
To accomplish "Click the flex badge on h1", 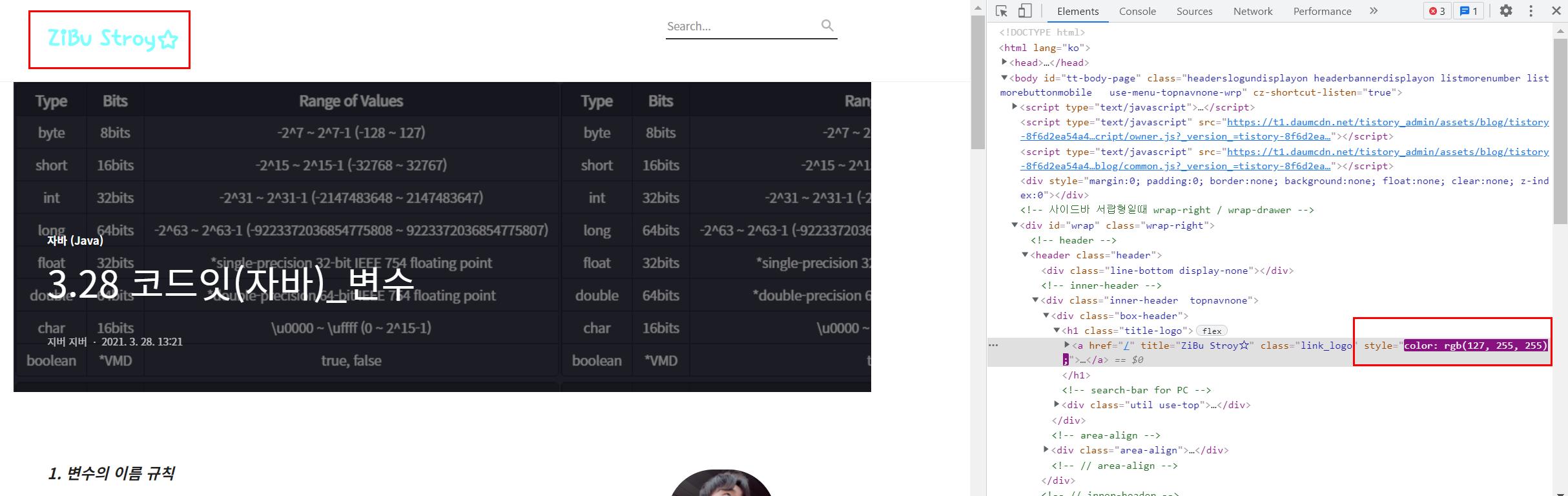I will (1212, 331).
